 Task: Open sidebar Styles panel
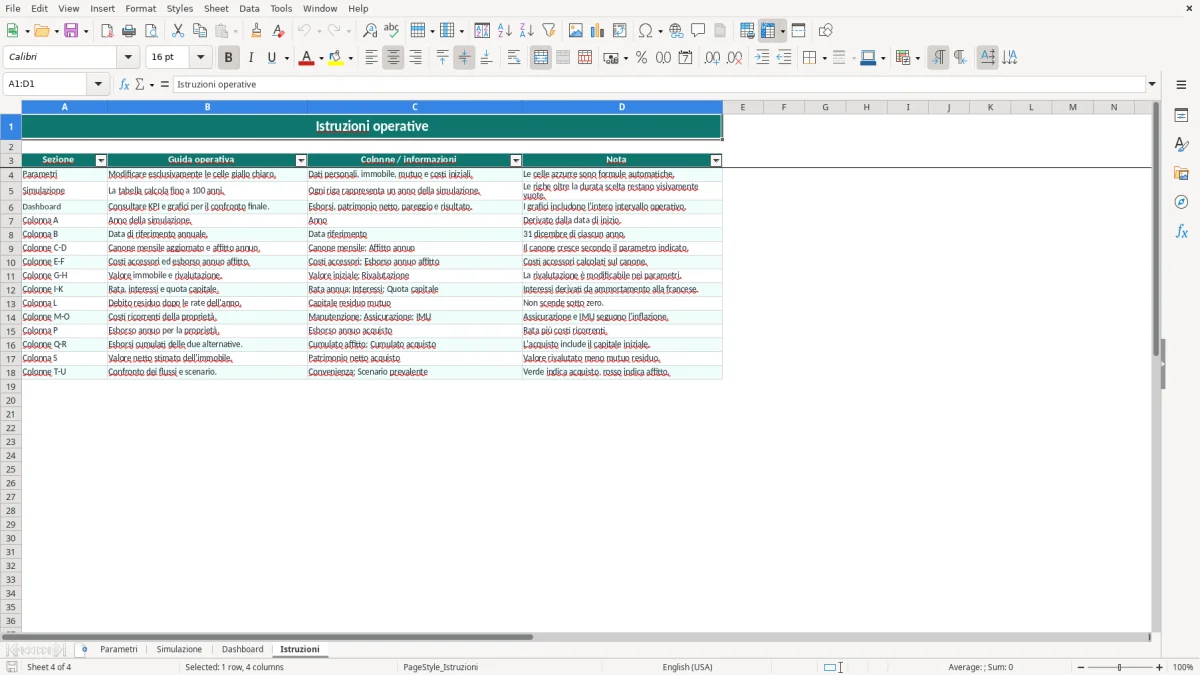coord(1181,144)
